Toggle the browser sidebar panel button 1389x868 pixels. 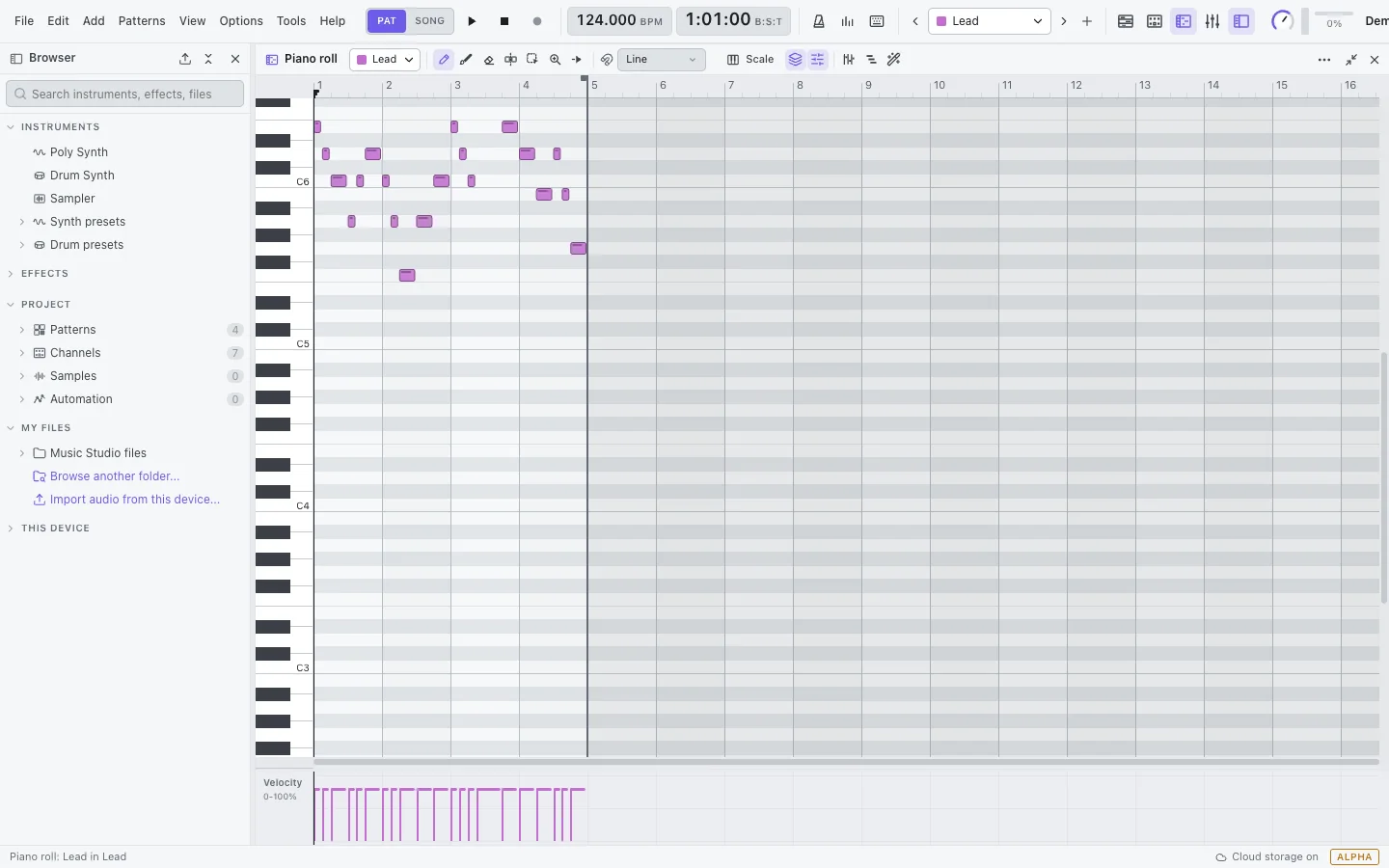1241,21
